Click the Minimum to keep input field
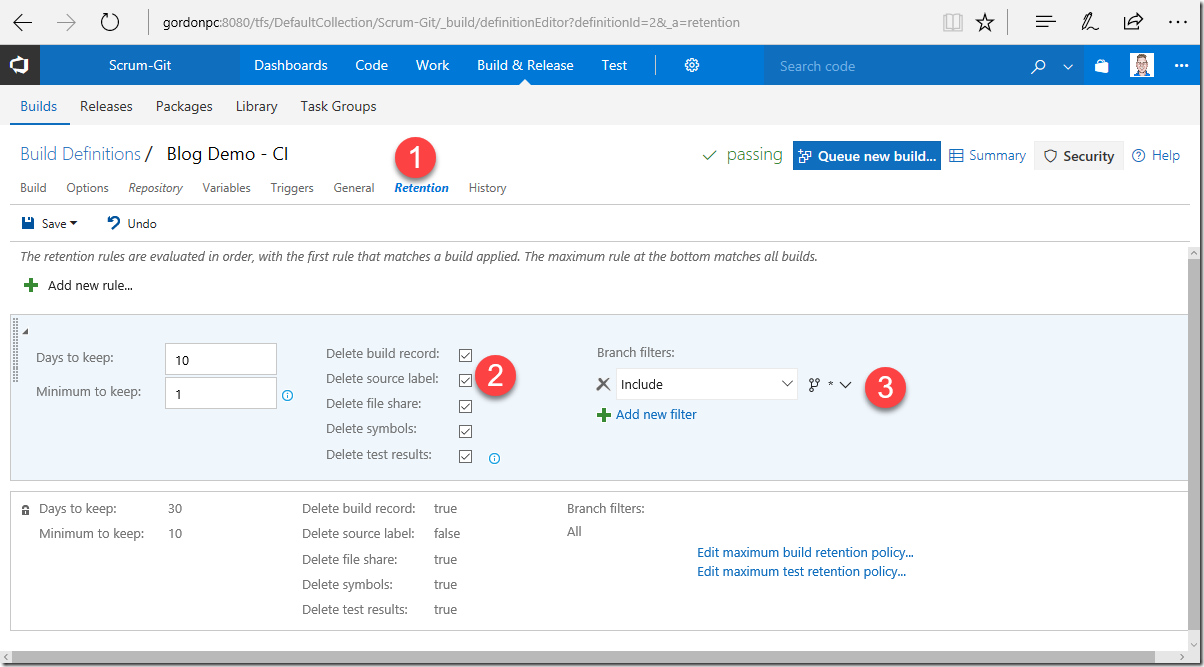Screen dimensions: 1204x667 (221, 393)
